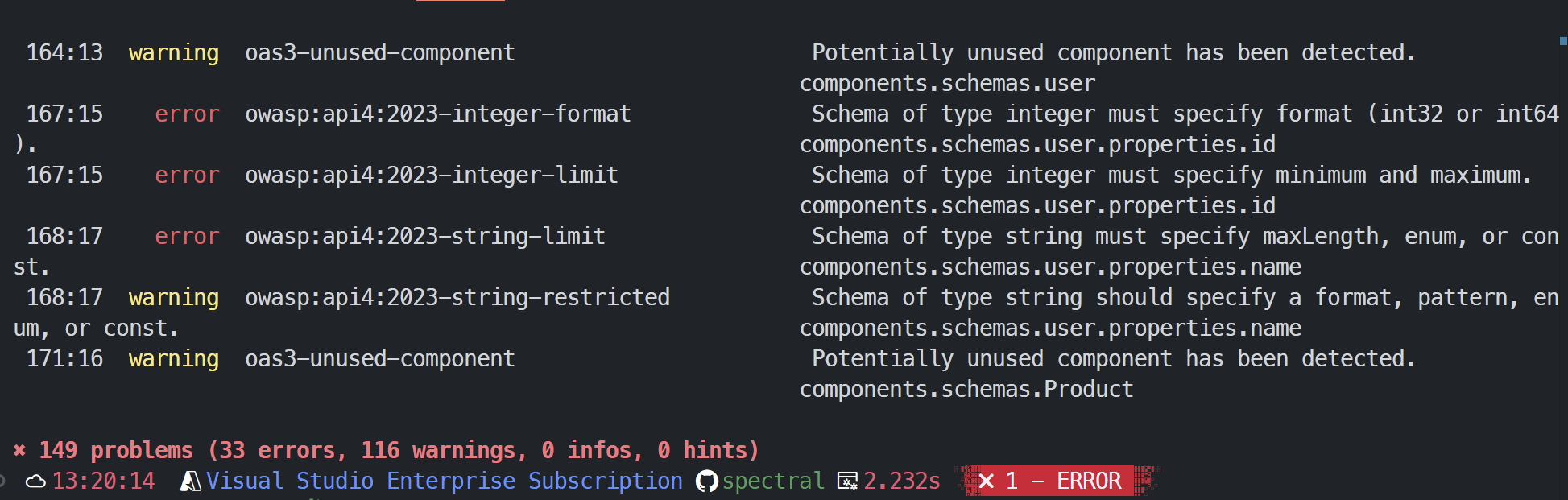Select oas3-unused-component rule on 171:16 row
The height and width of the screenshot is (500, 1568).
click(380, 359)
